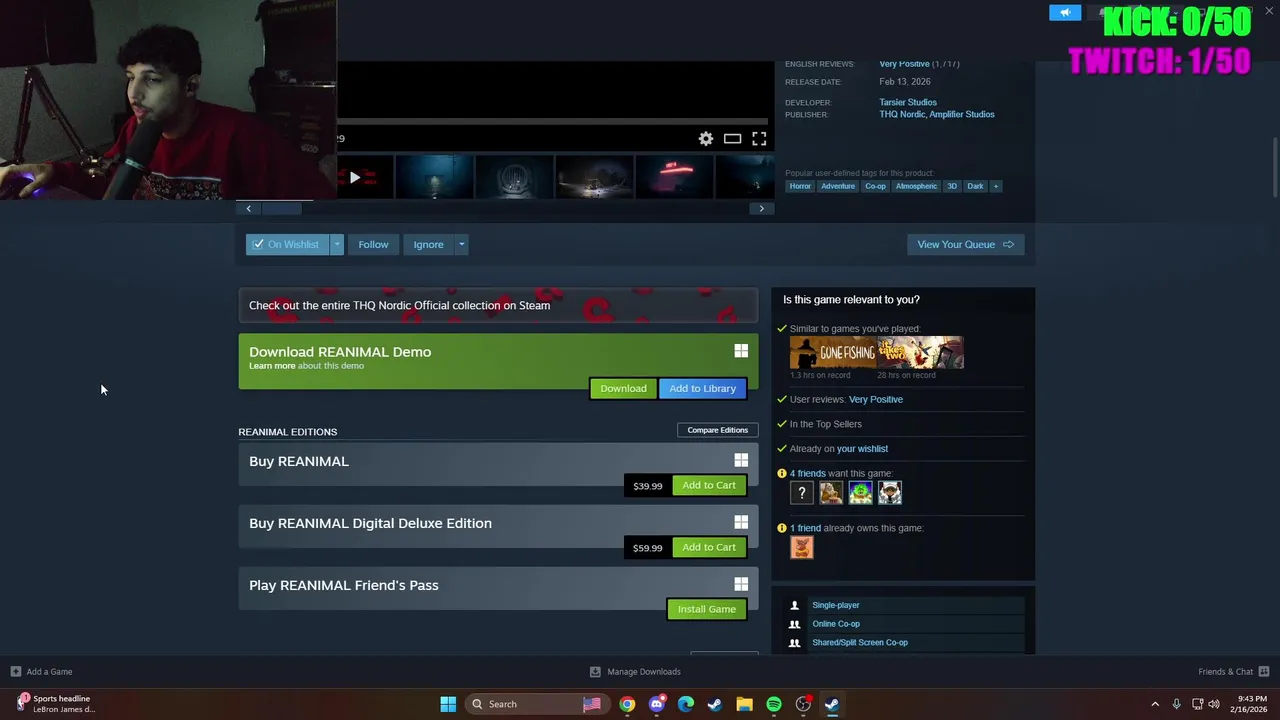
Task: Open the Atmospheric tag
Action: [x=916, y=186]
